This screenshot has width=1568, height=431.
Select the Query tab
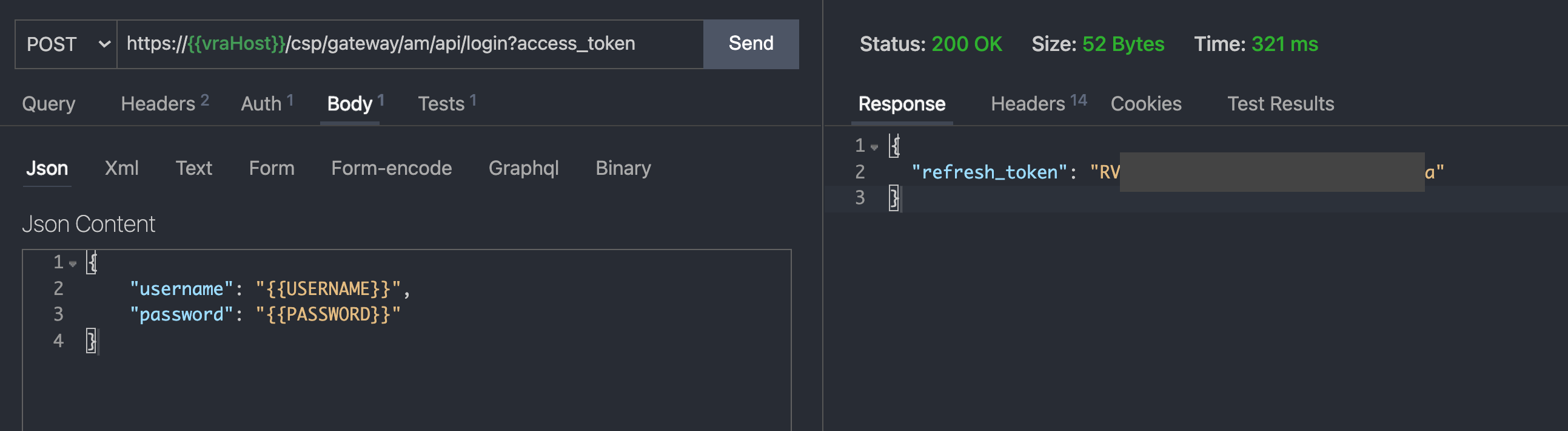point(48,103)
